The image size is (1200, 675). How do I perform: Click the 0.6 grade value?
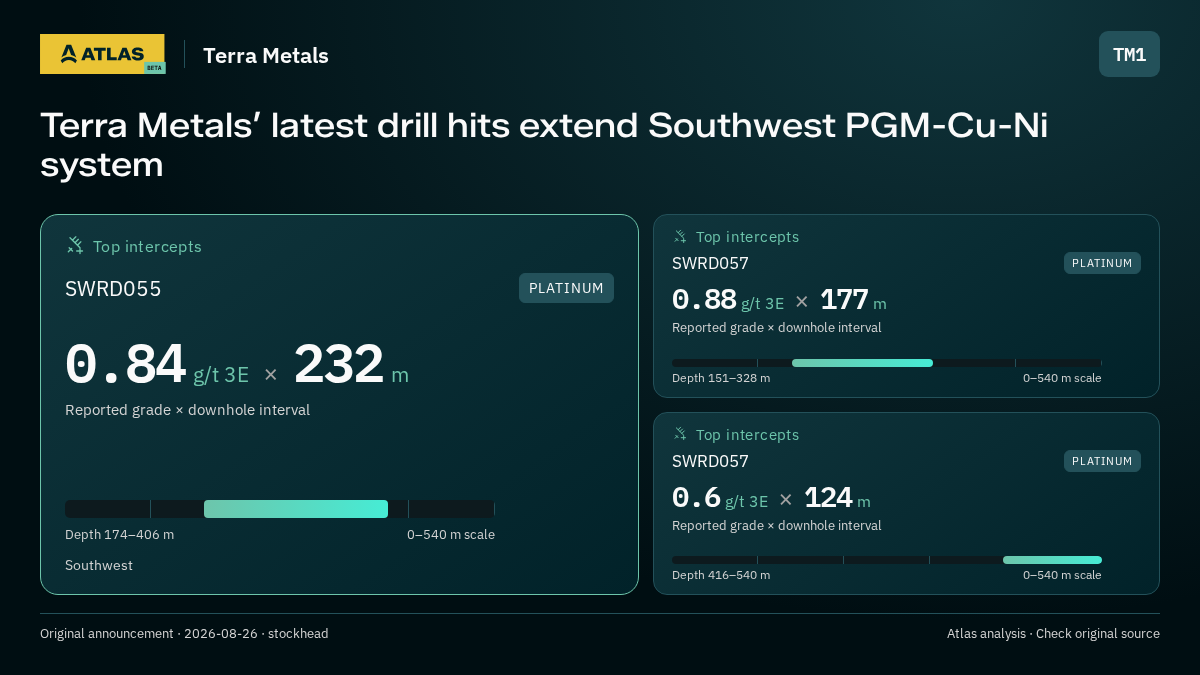coord(696,497)
